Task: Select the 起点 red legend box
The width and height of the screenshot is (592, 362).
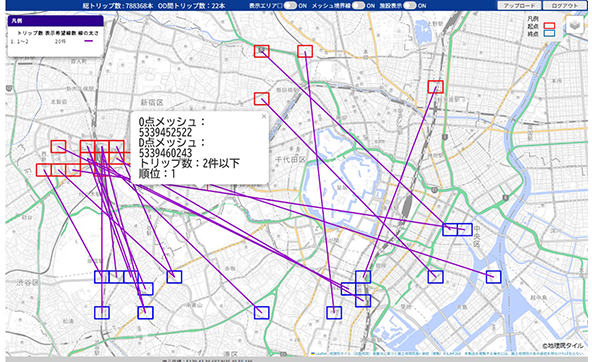Action: pos(549,26)
